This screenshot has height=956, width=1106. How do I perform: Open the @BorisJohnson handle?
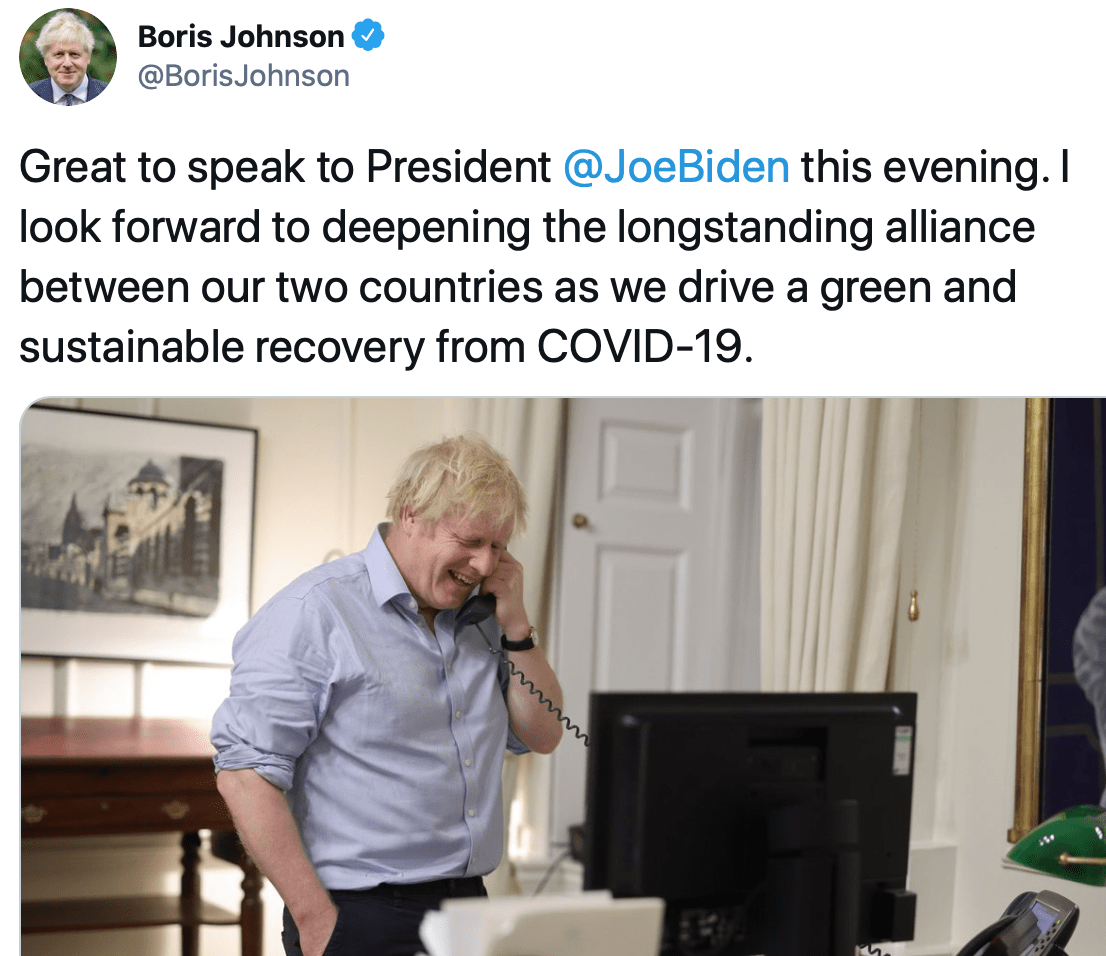point(243,76)
